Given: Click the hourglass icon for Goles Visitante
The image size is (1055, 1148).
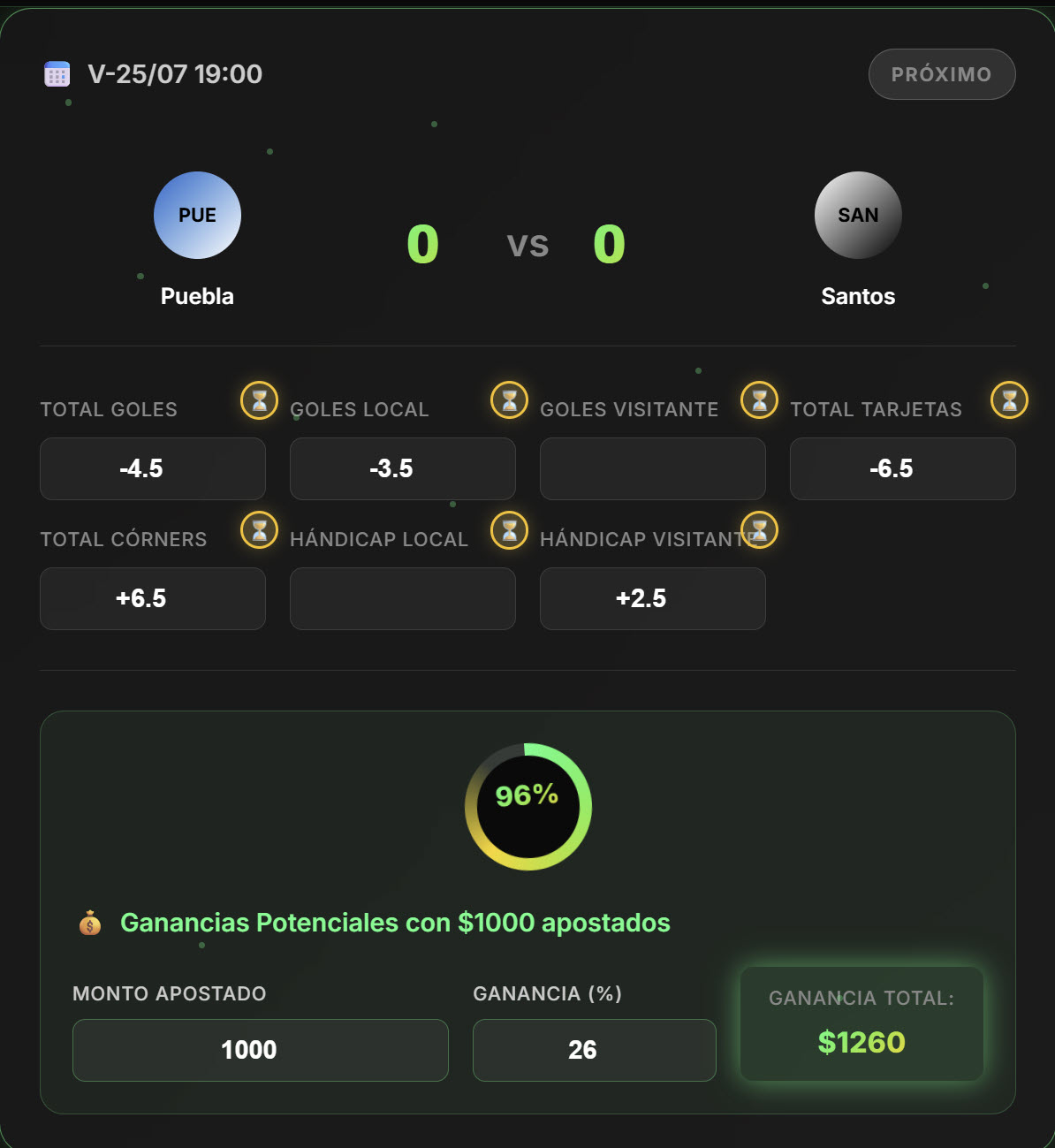Looking at the screenshot, I should coord(760,400).
